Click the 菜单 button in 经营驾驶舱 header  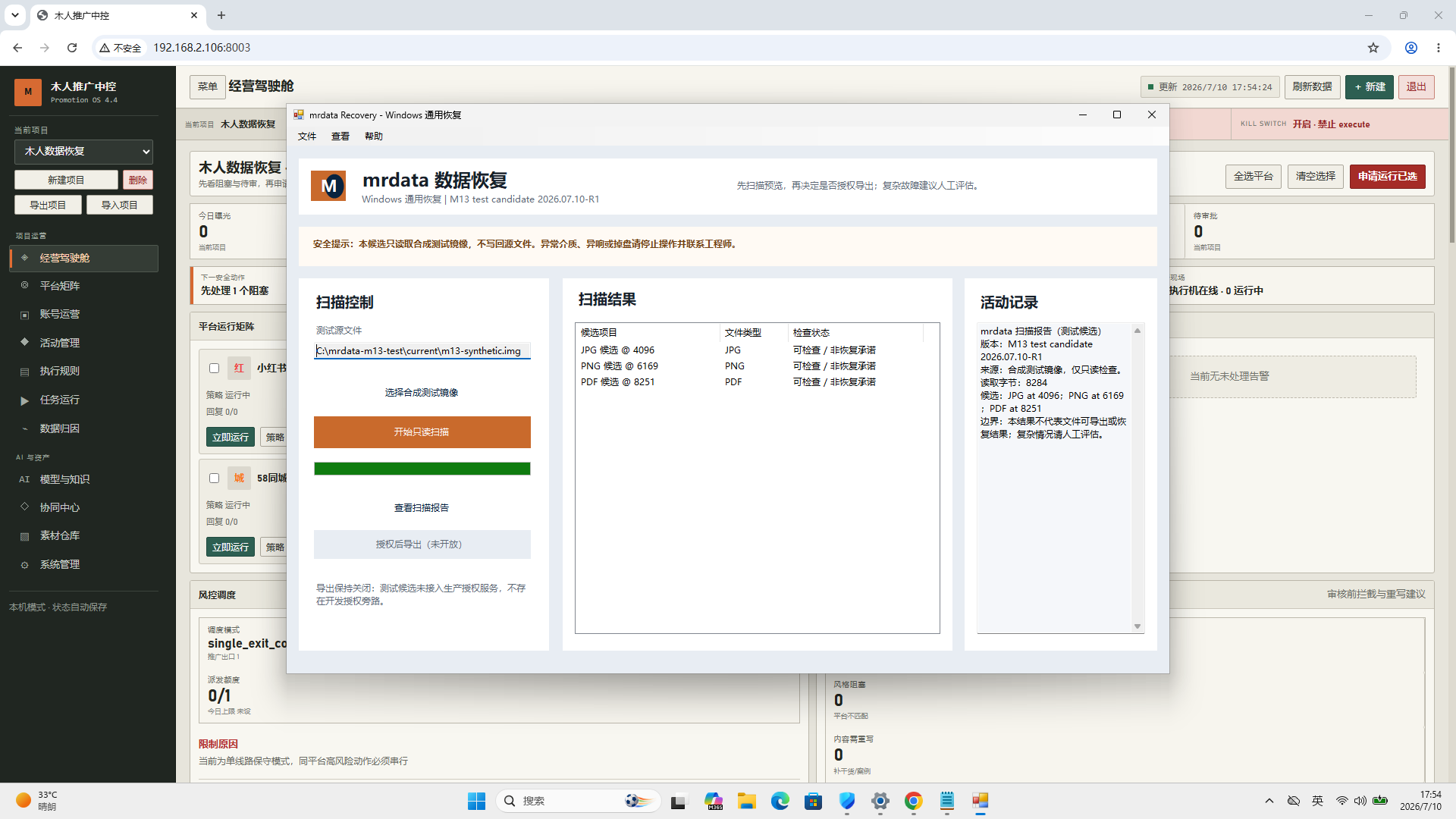pos(208,86)
